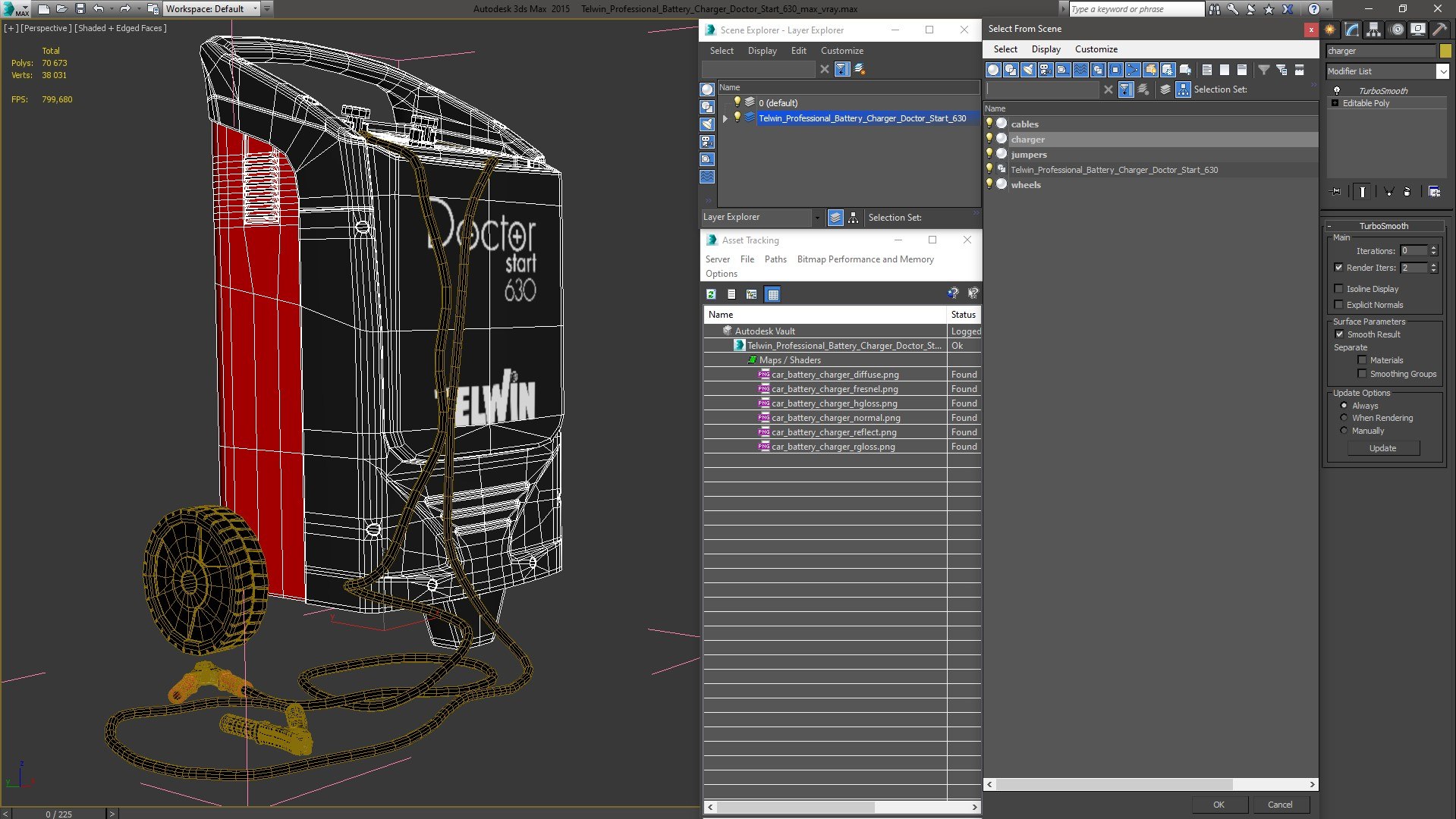1456x819 pixels.
Task: Click the New Scene icon
Action: tap(44, 9)
